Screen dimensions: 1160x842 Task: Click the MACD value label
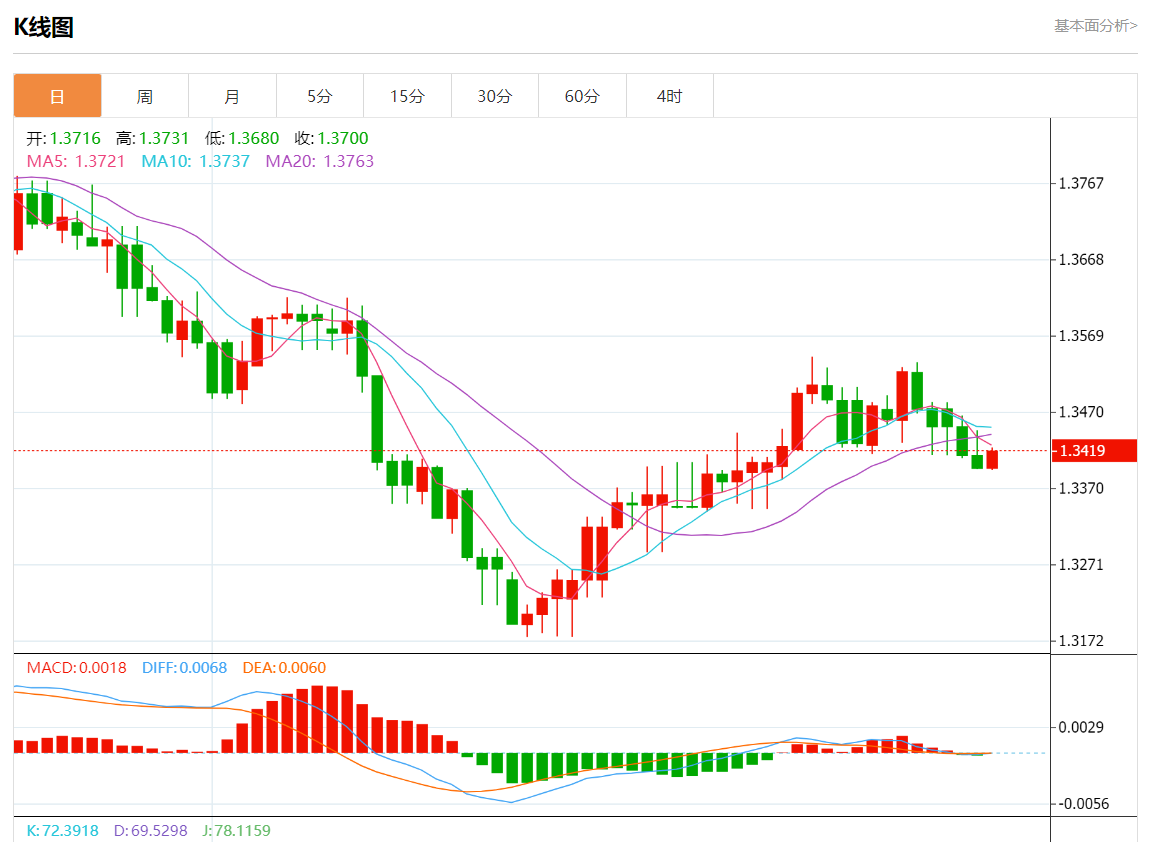tap(76, 668)
